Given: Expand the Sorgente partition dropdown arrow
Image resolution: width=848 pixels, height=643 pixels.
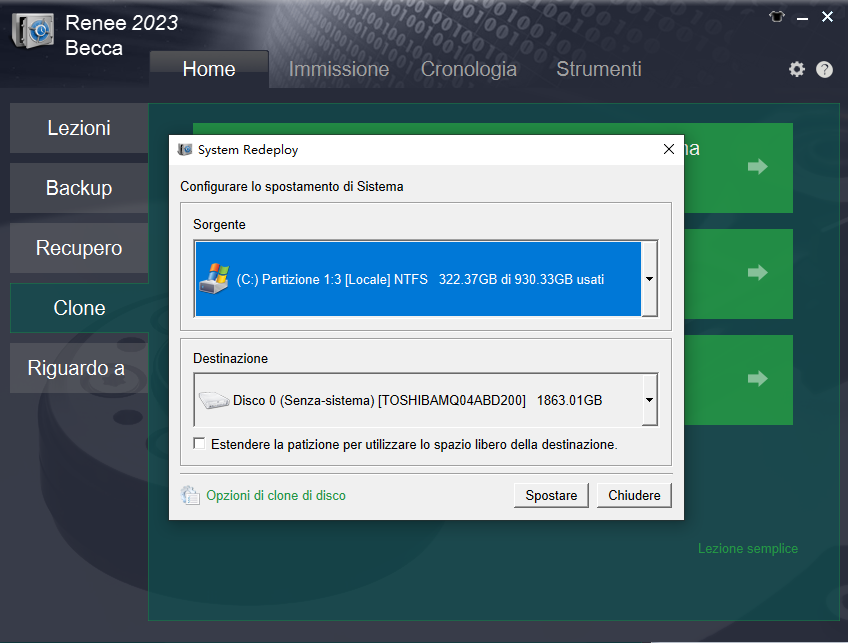Looking at the screenshot, I should pos(650,279).
